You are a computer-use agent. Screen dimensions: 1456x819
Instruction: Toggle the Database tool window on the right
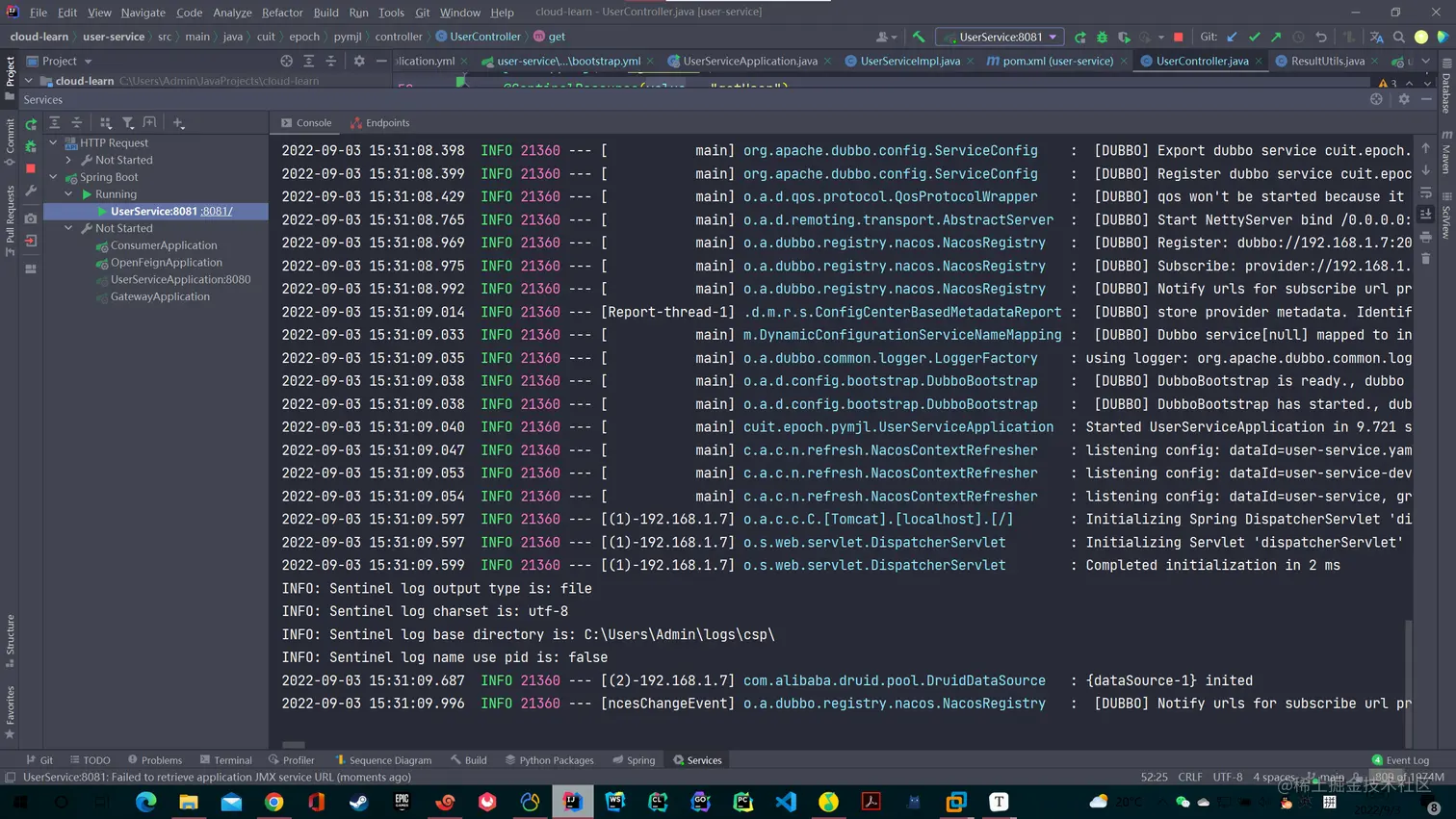coord(1446,87)
